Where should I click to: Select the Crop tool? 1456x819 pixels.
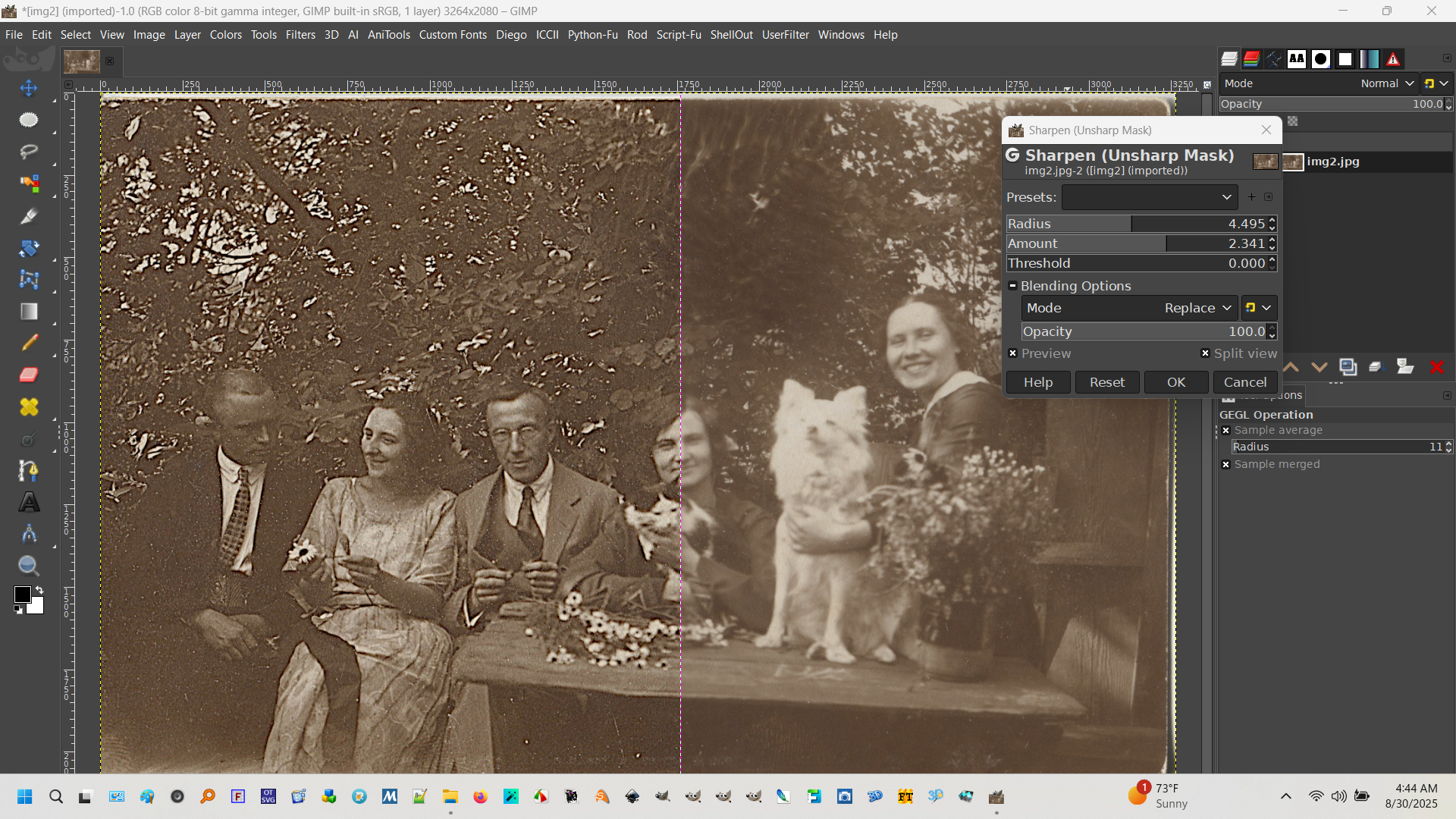pyautogui.click(x=29, y=216)
